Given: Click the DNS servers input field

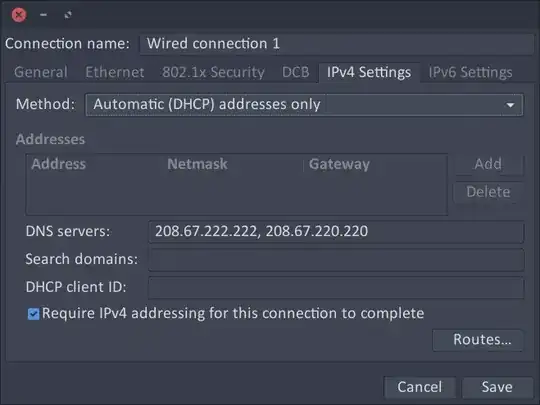Looking at the screenshot, I should [x=336, y=231].
